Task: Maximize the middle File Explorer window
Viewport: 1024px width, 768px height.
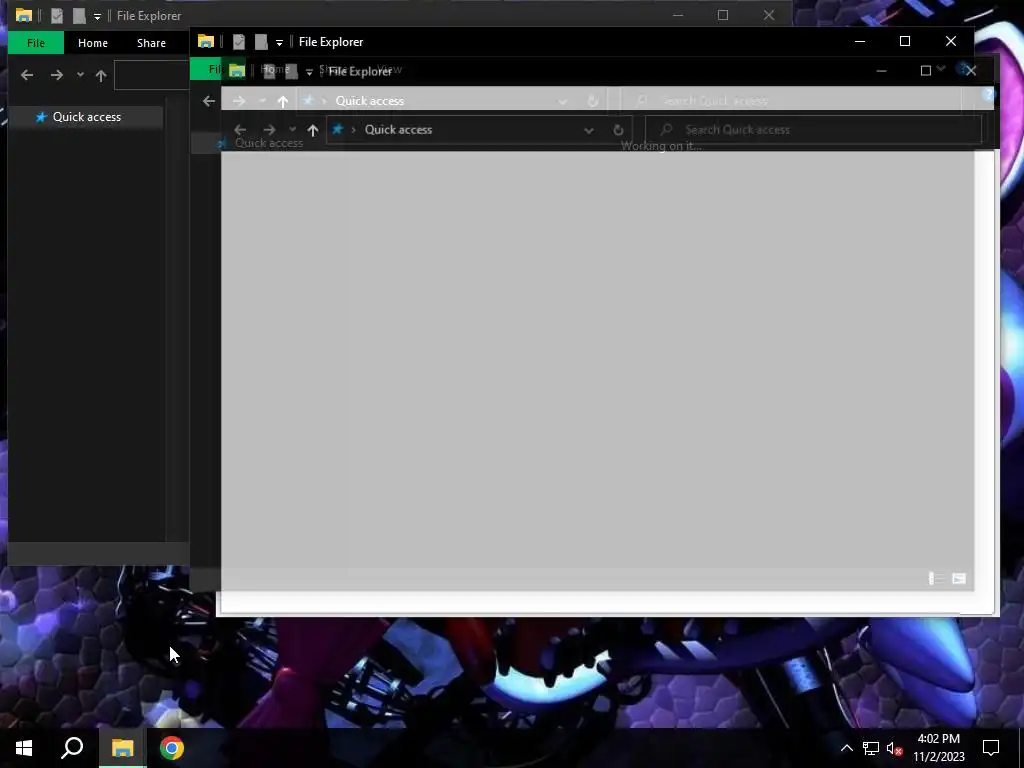Action: 905,41
